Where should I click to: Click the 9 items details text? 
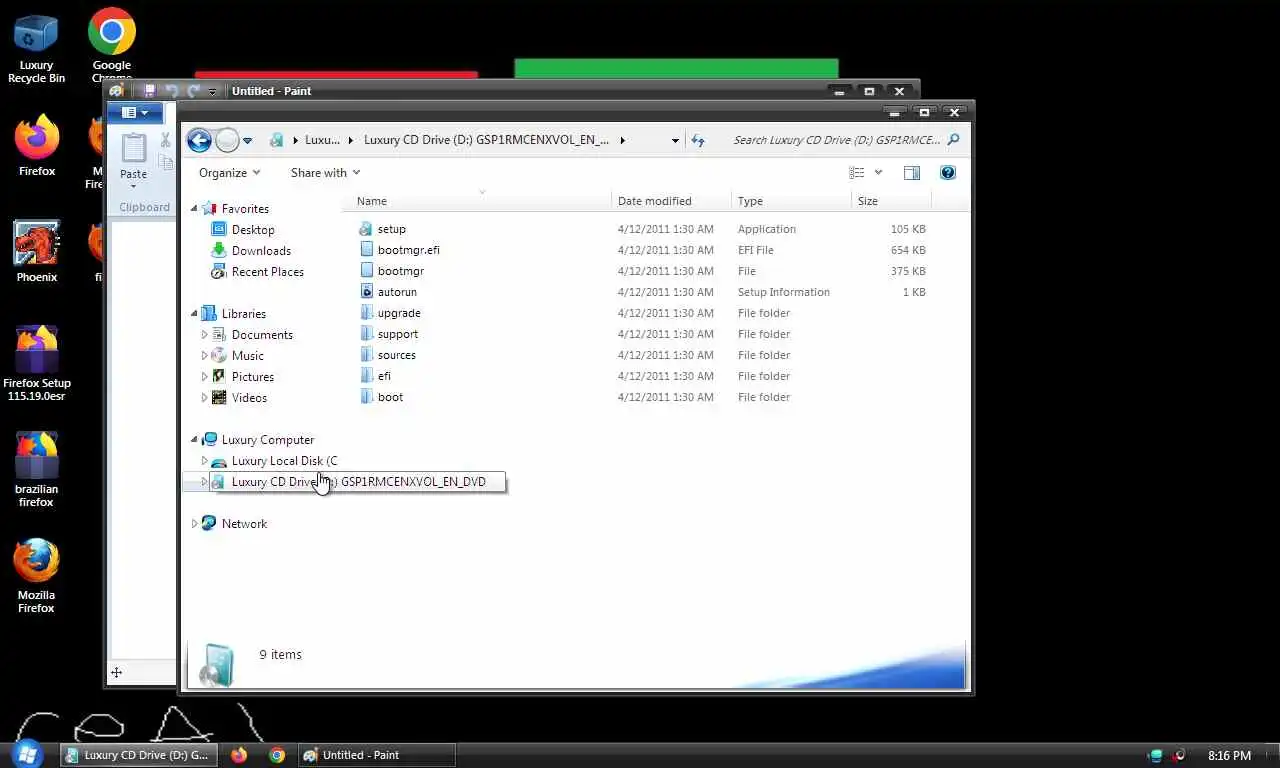coord(280,655)
